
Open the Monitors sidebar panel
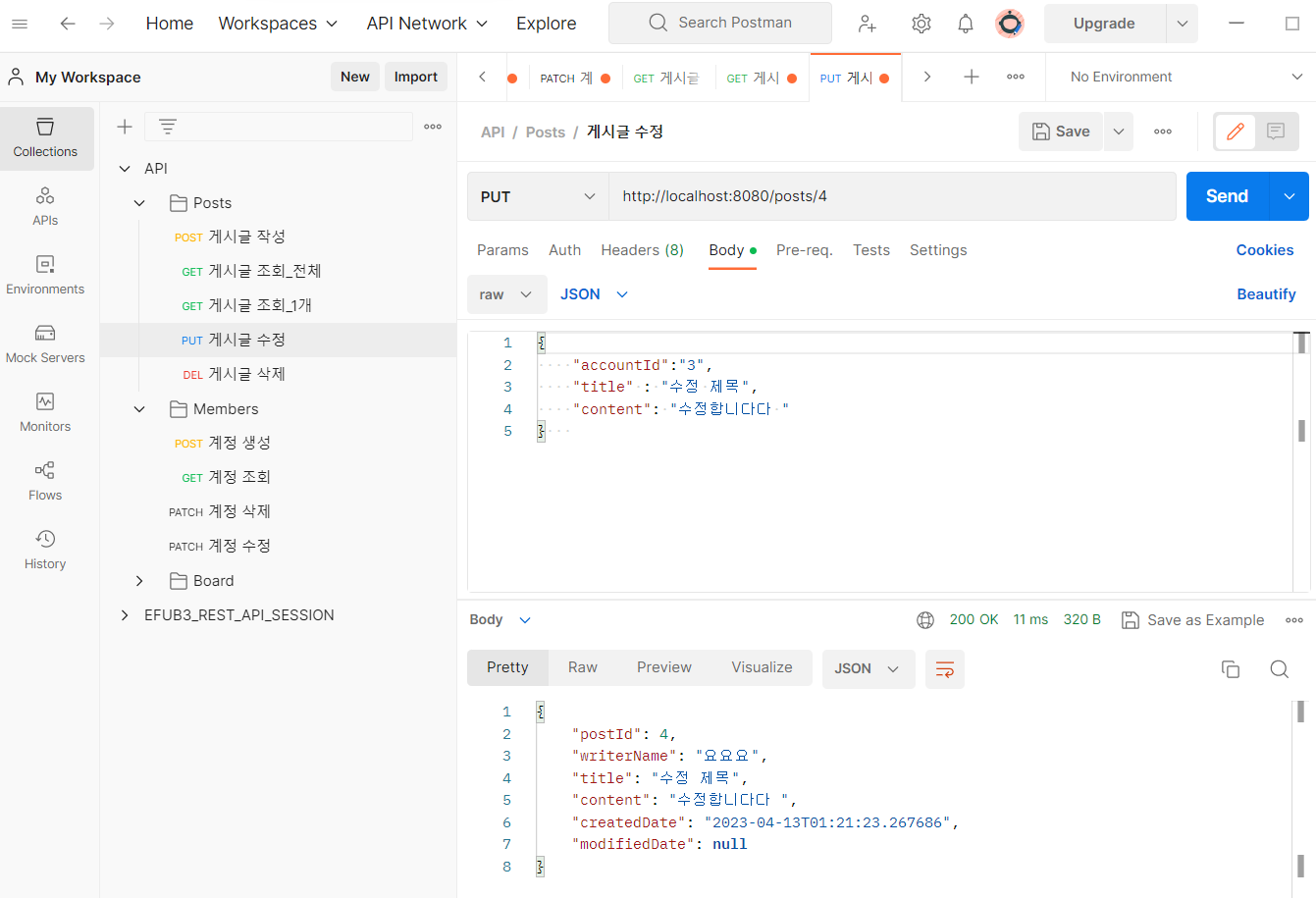[x=45, y=412]
